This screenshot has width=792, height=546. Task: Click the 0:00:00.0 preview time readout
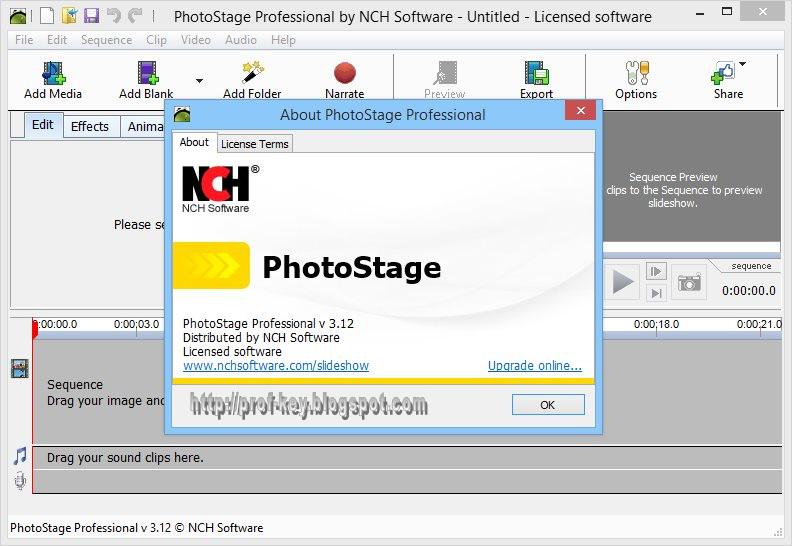click(x=749, y=290)
